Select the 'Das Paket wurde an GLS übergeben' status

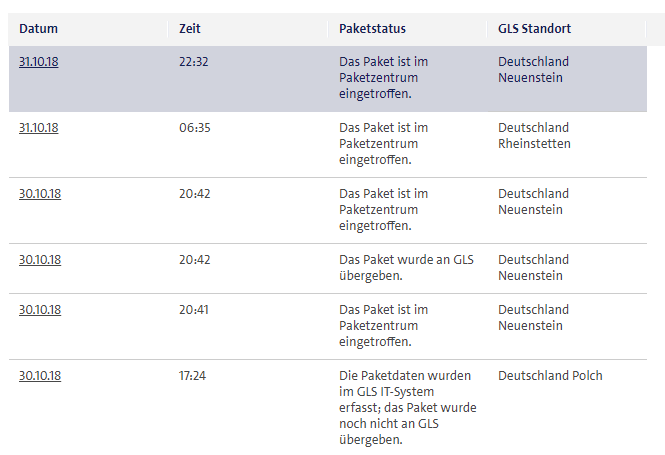click(x=406, y=268)
